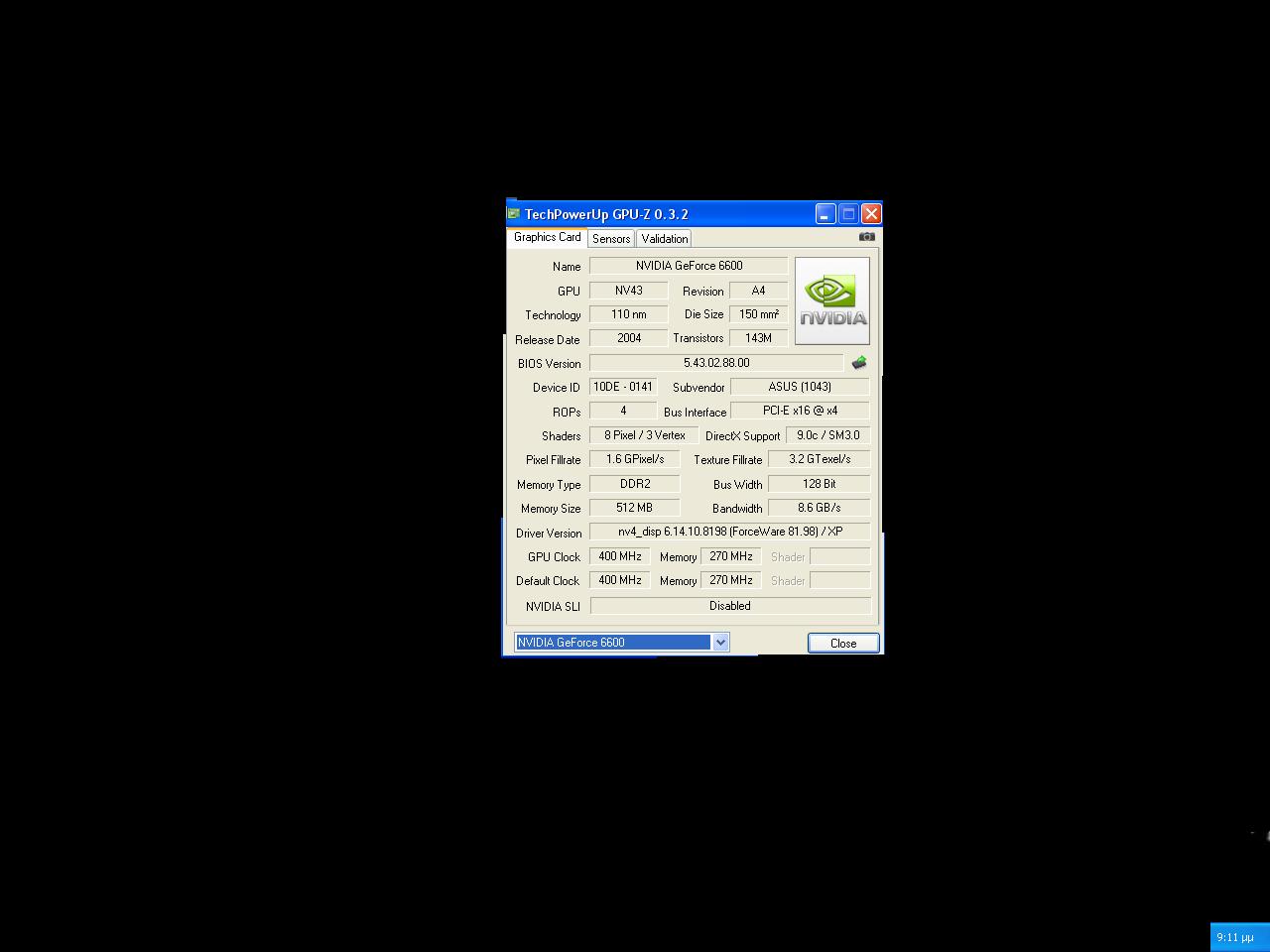Click the Release Date field showing 2004

628,338
